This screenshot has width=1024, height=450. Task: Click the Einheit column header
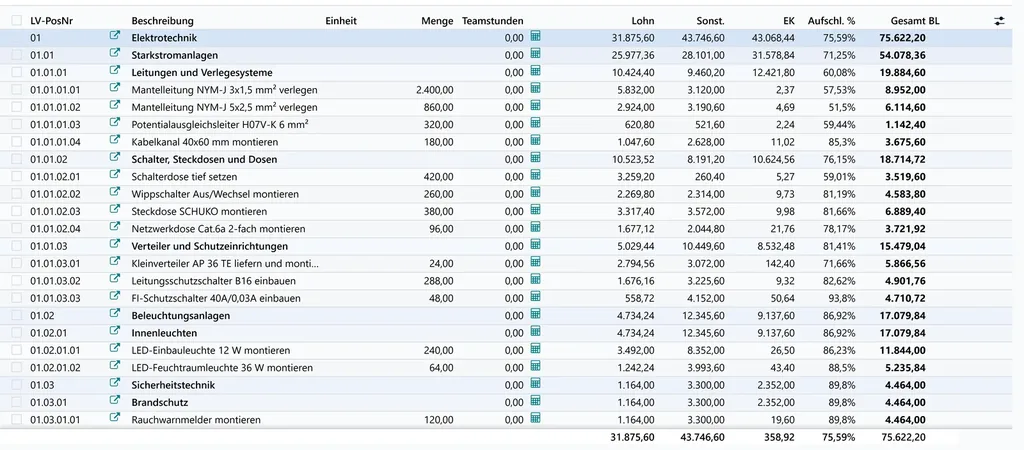coord(341,21)
